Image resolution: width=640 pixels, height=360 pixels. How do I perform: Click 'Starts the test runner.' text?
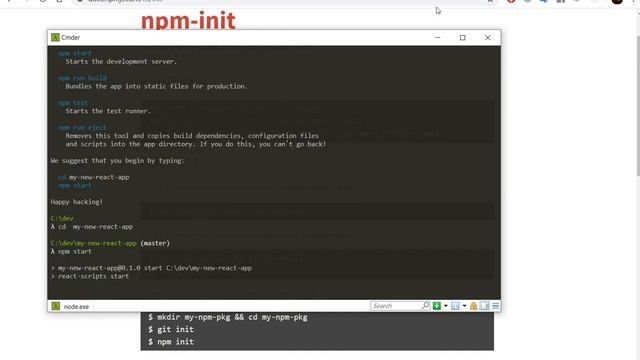click(108, 111)
